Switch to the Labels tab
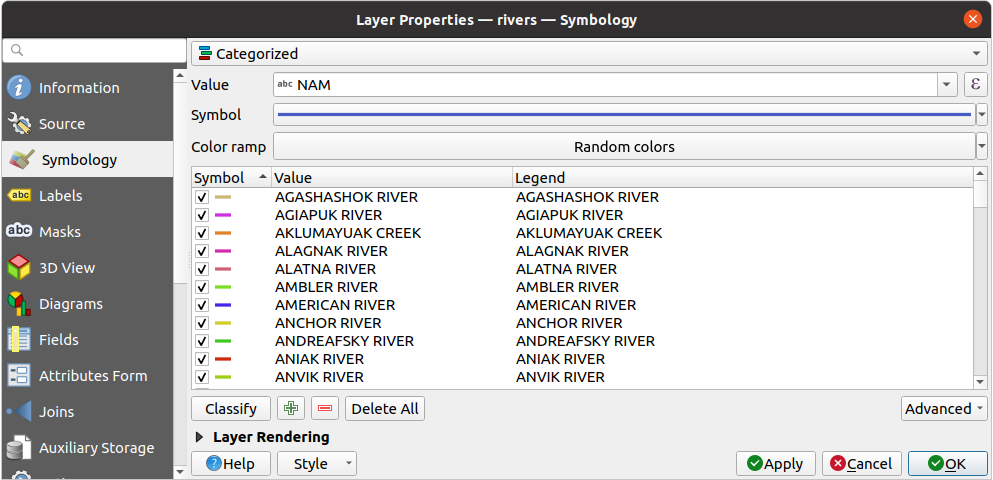 [x=60, y=196]
